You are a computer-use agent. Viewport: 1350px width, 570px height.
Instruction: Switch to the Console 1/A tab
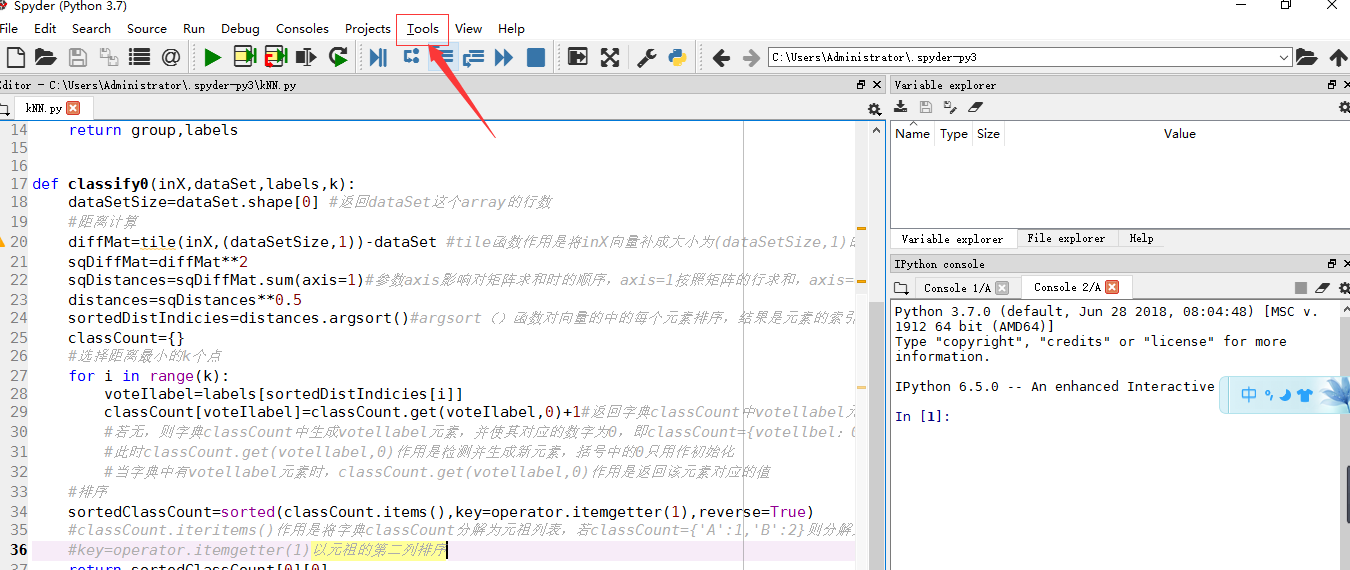[957, 288]
